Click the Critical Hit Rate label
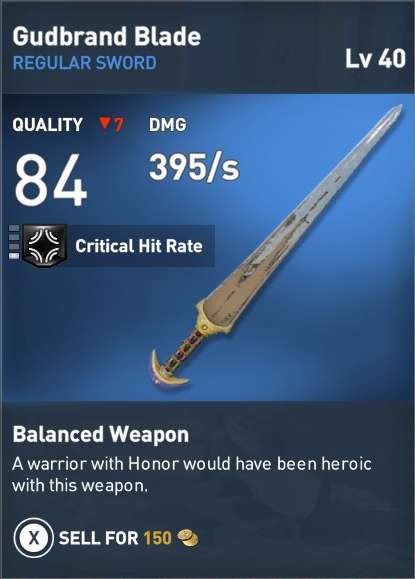 [139, 246]
